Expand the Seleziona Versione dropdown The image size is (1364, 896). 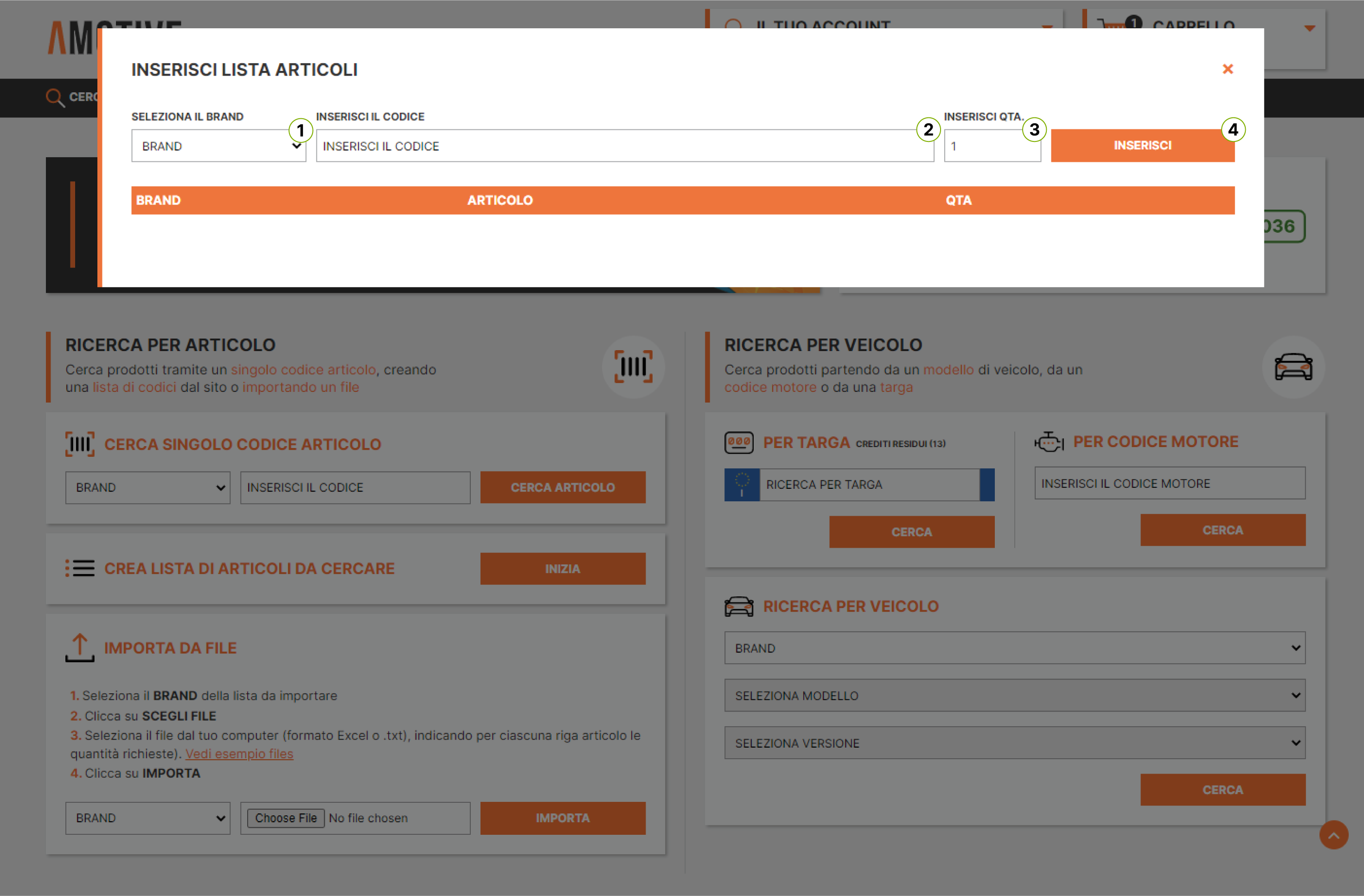click(x=1014, y=743)
